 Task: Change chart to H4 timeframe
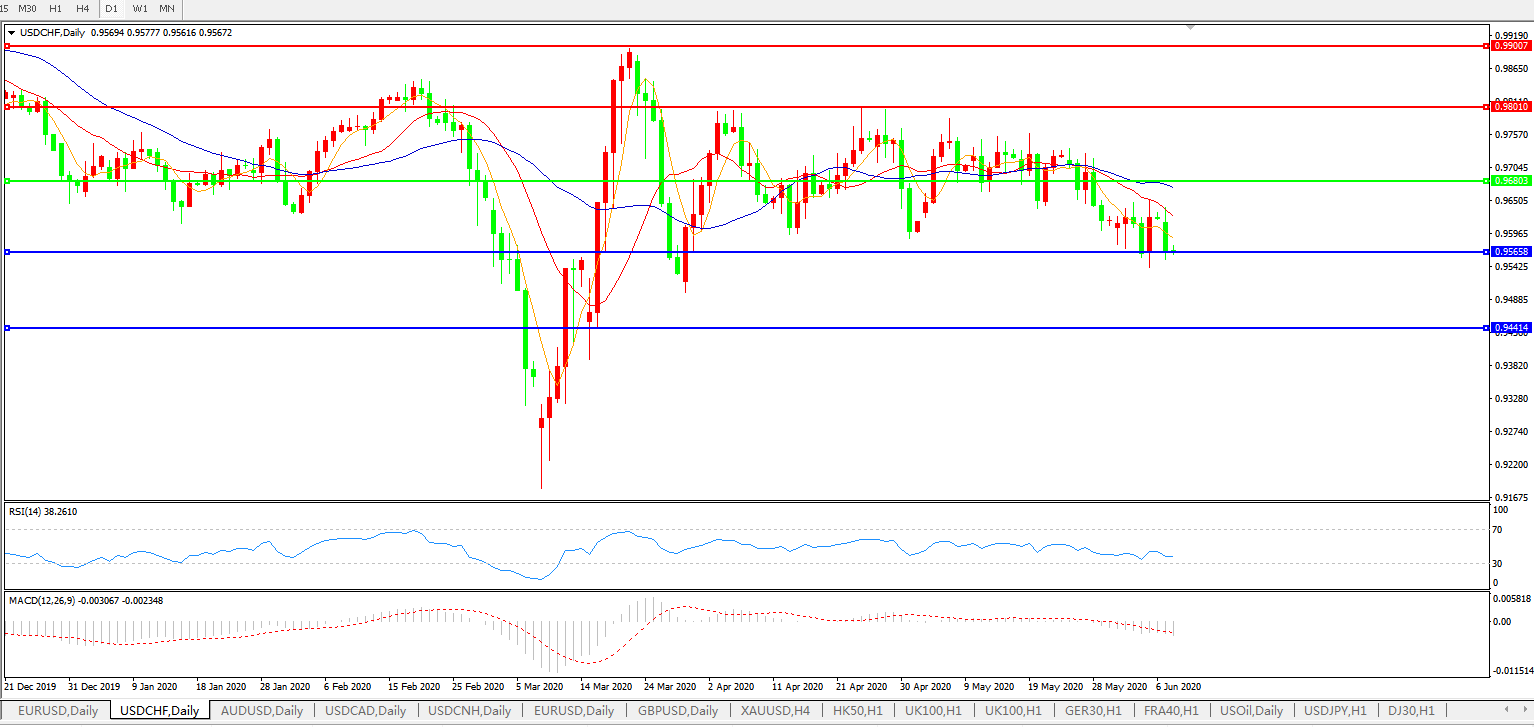coord(83,8)
